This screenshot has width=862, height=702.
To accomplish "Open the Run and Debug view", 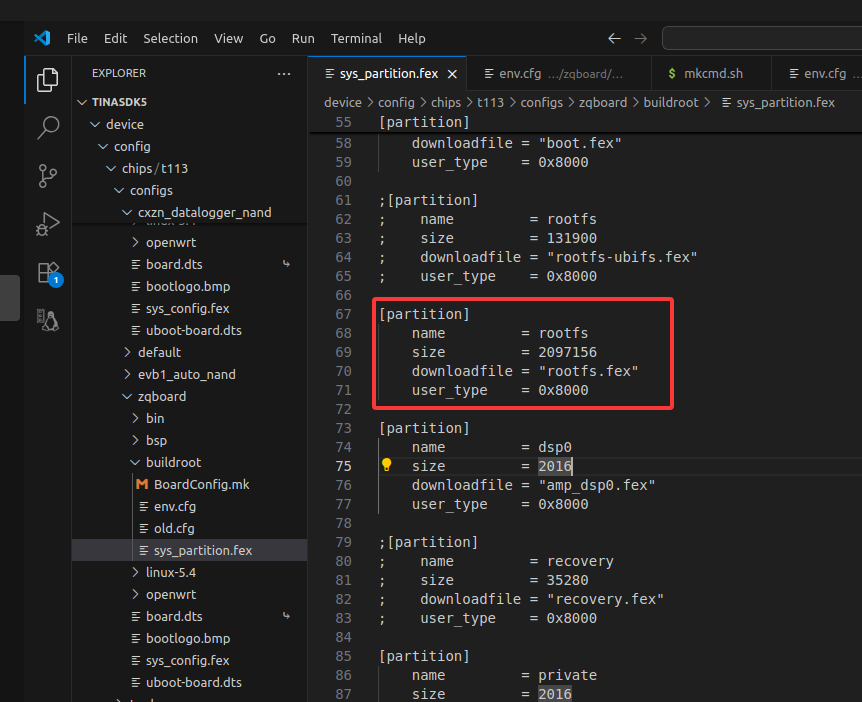I will [x=47, y=224].
